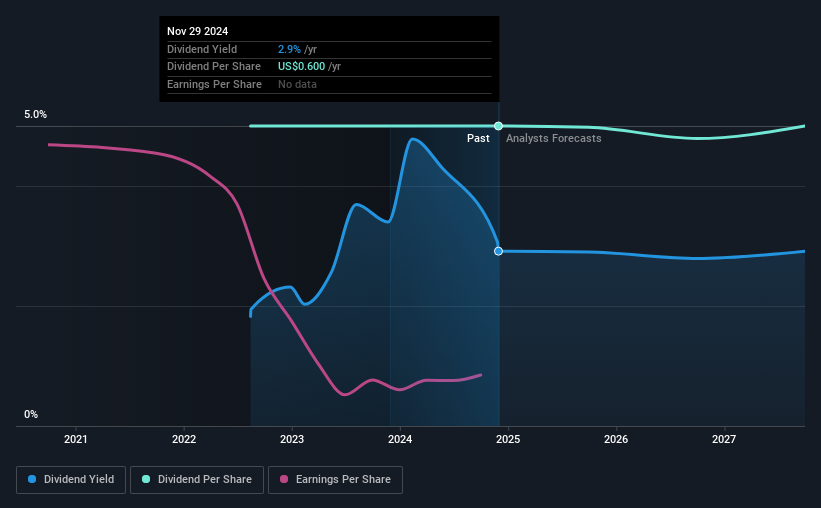Click the pink Earnings Per Share legend dot
821x508 pixels.
284,479
